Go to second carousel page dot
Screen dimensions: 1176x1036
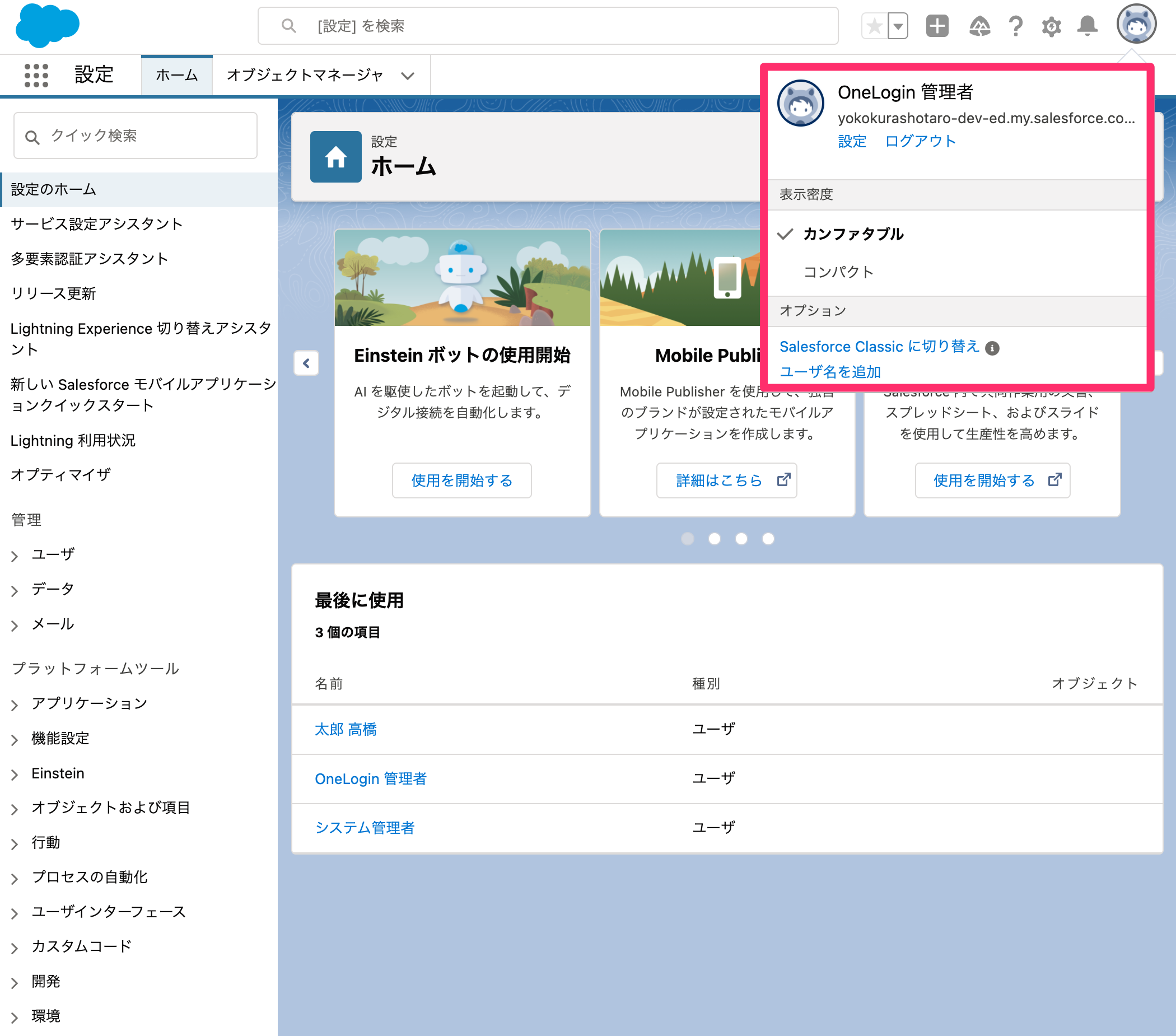pos(714,539)
